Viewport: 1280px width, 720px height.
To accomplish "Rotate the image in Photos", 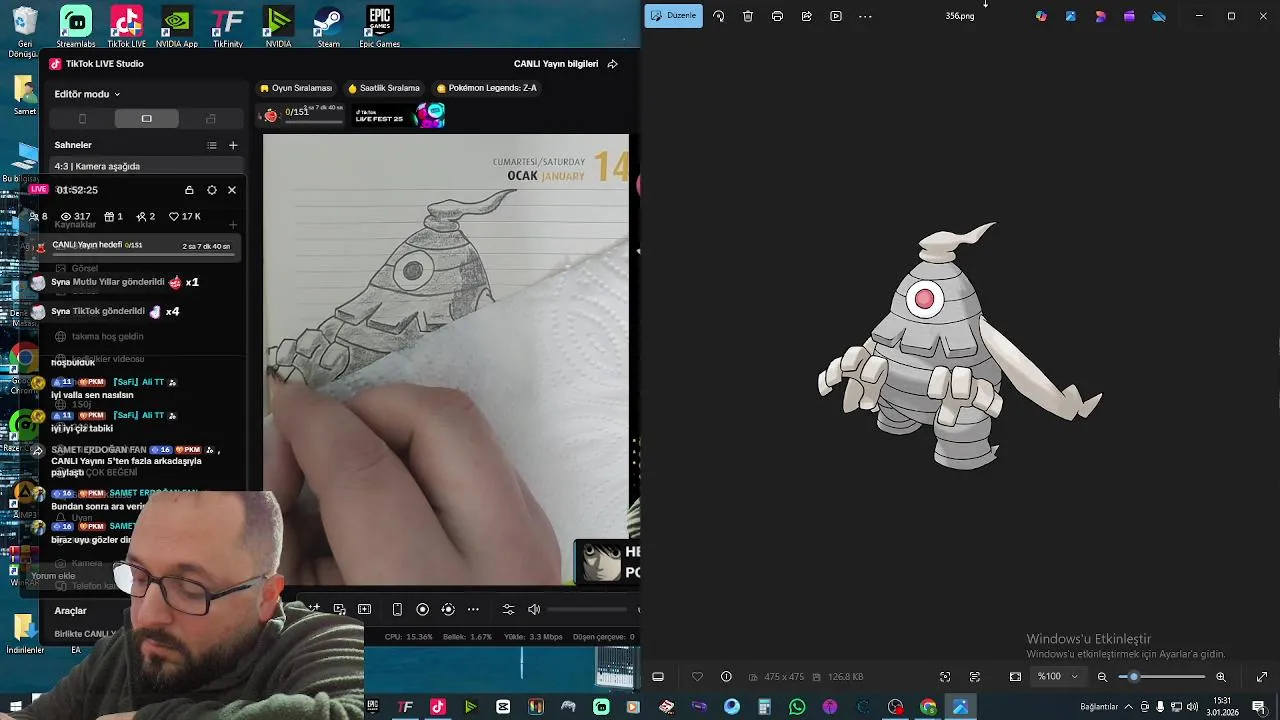I will [718, 16].
